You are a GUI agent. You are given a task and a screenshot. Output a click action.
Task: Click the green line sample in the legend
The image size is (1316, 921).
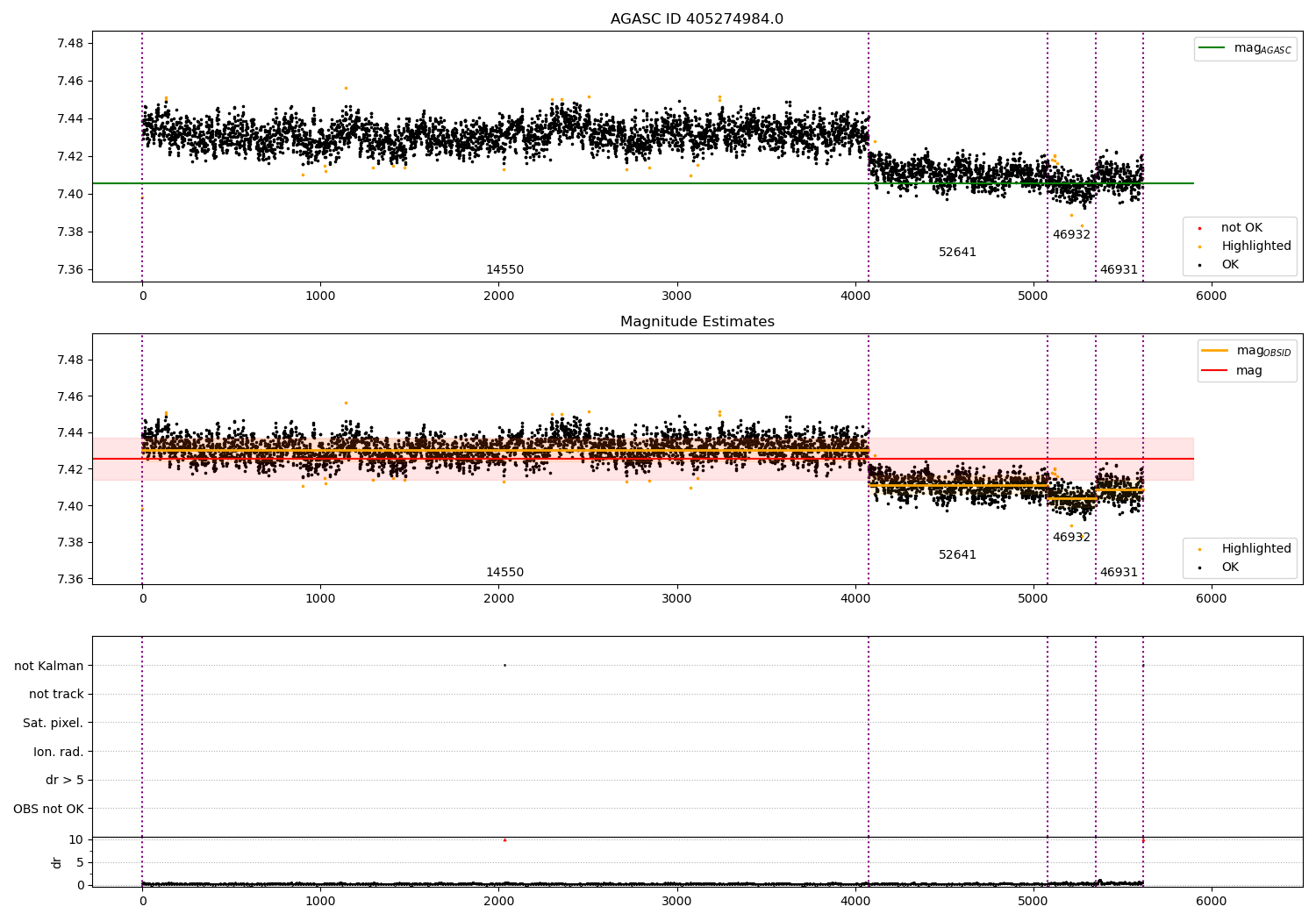click(1213, 48)
